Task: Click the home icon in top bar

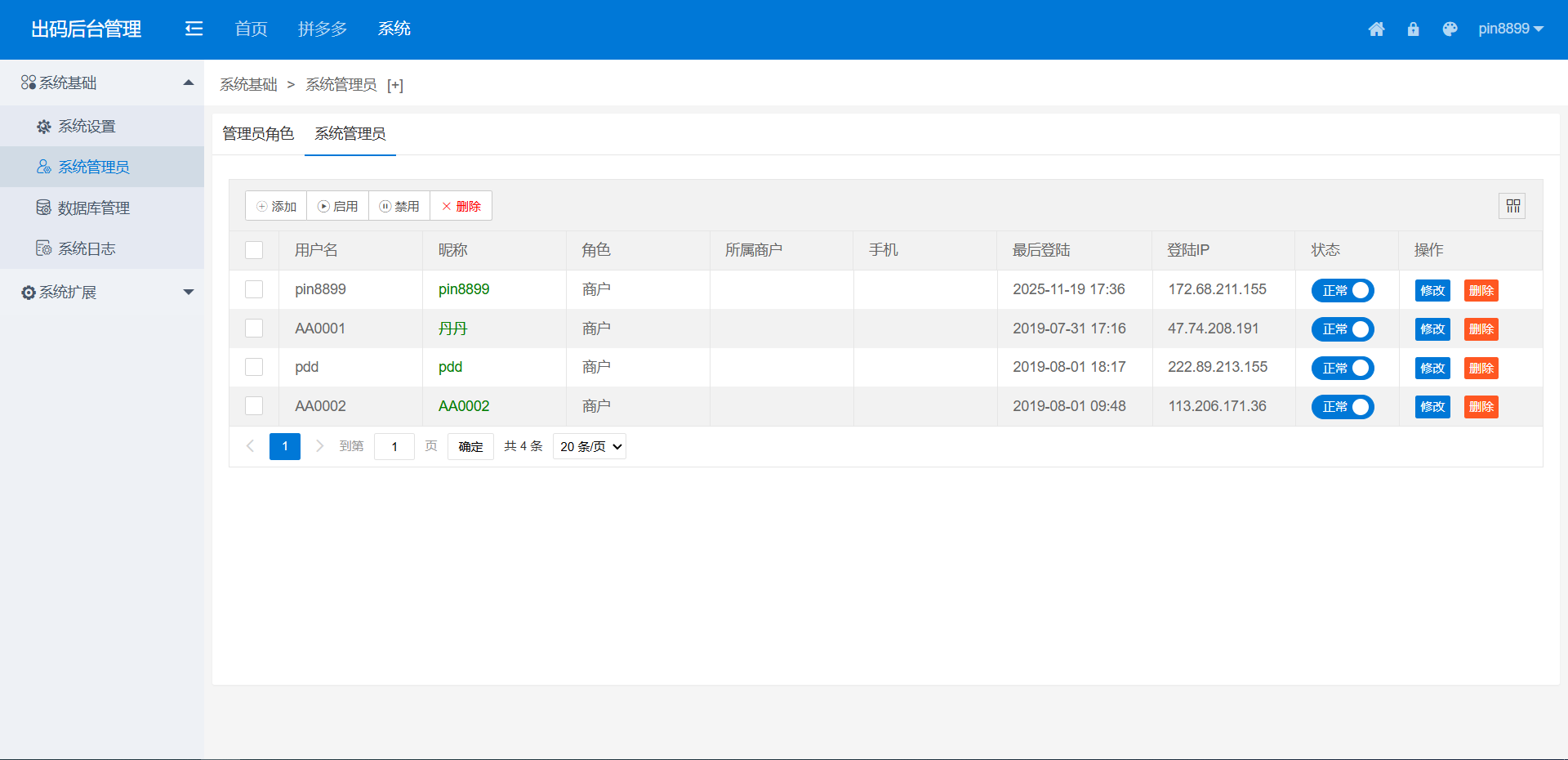Action: [x=1376, y=29]
